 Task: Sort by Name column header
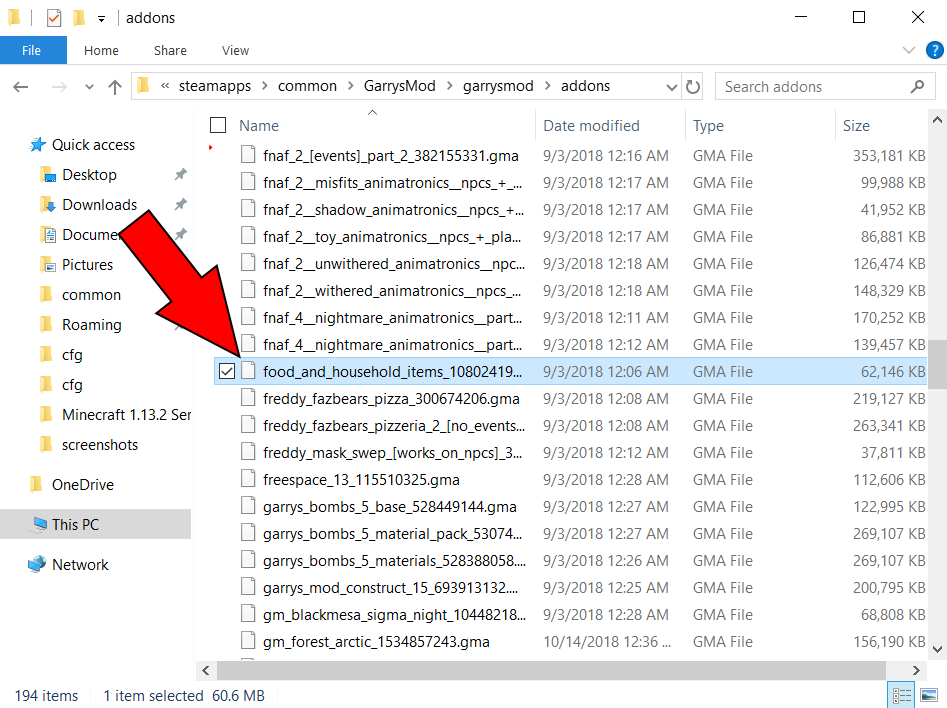[x=258, y=126]
